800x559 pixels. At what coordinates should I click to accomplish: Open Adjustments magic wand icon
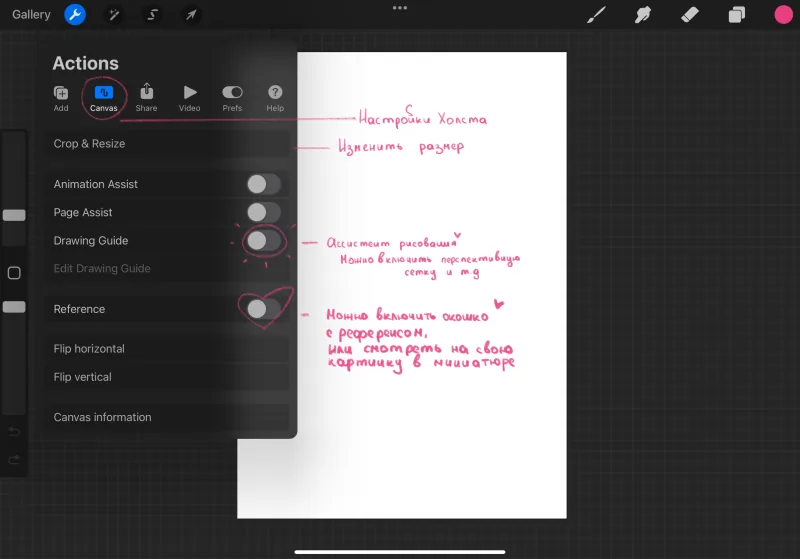(x=114, y=15)
